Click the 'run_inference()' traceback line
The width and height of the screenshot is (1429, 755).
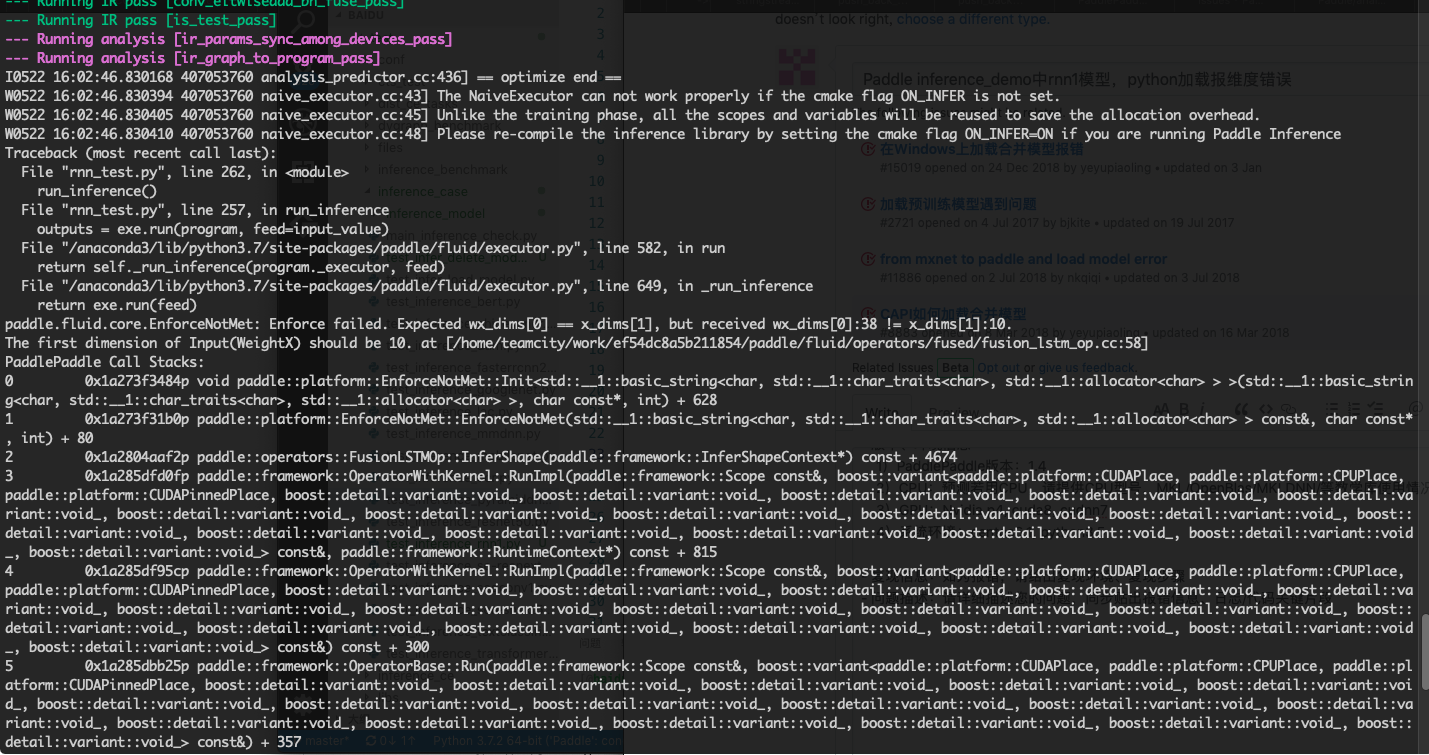(97, 191)
